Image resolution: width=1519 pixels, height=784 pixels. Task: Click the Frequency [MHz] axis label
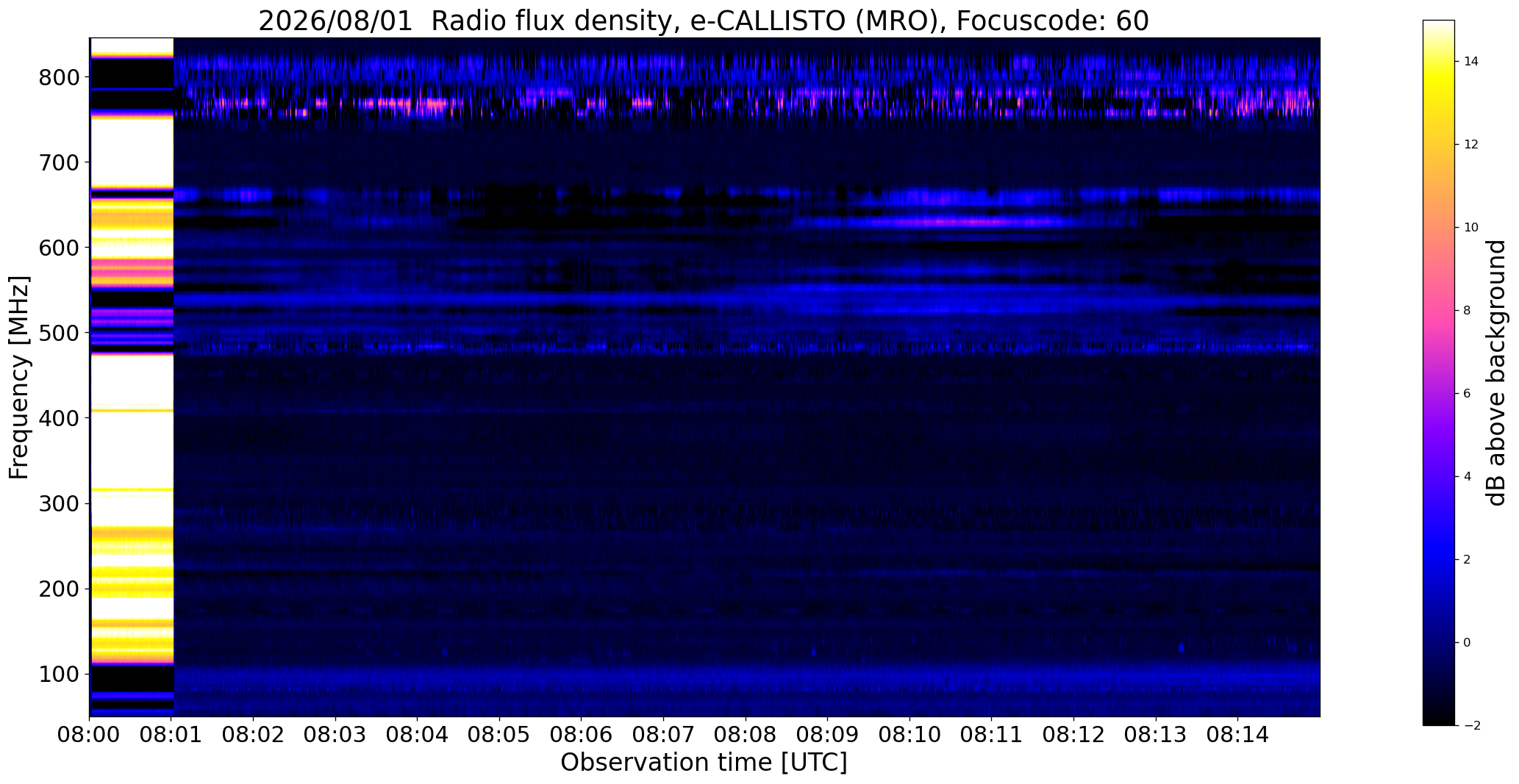pos(20,378)
